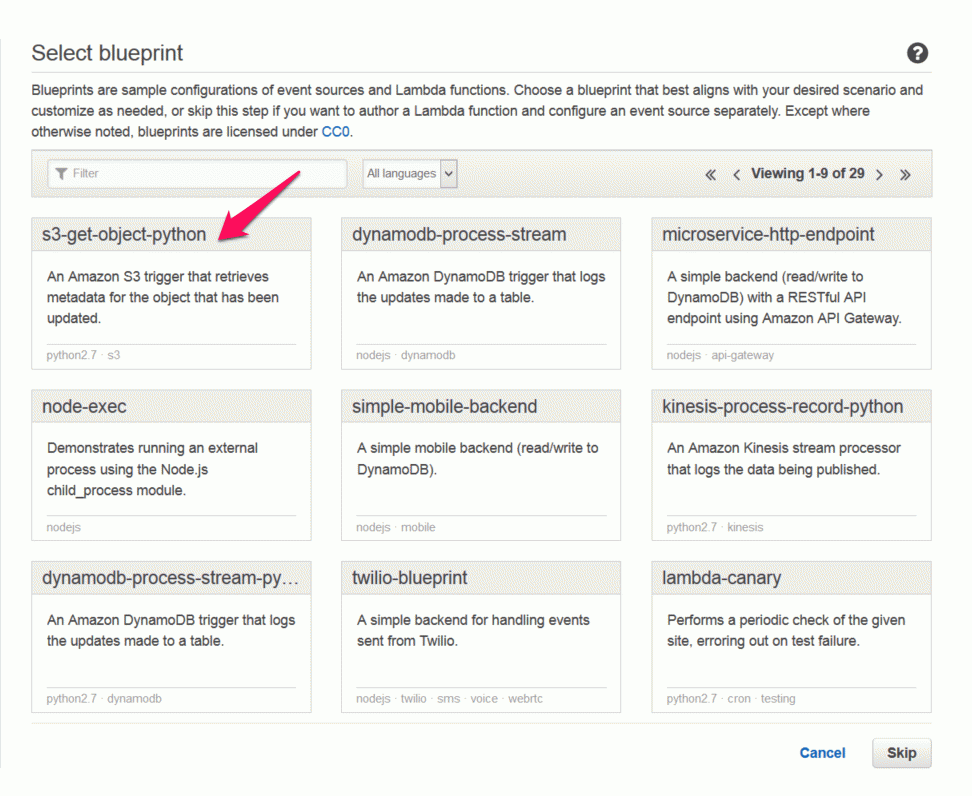Choose the microservice-http-endpoint blueprint
Screen dimensions: 972x796
(791, 293)
